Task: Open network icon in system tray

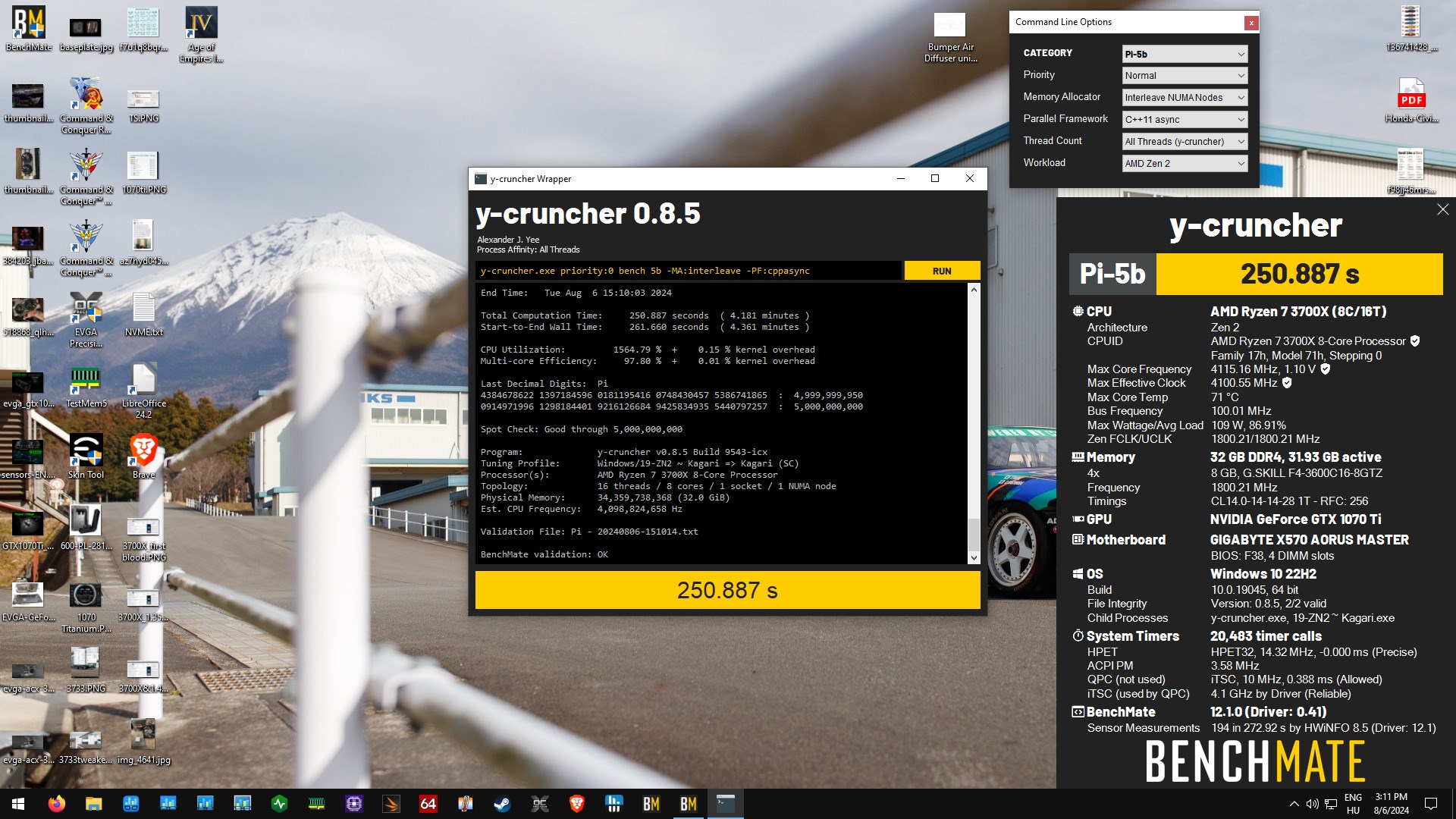Action: [x=1330, y=804]
